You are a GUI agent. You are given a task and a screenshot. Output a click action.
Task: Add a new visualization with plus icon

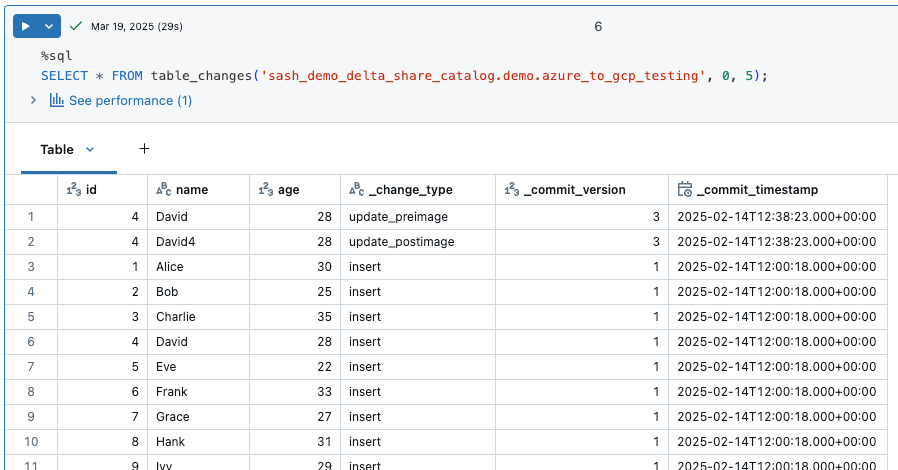click(x=144, y=149)
